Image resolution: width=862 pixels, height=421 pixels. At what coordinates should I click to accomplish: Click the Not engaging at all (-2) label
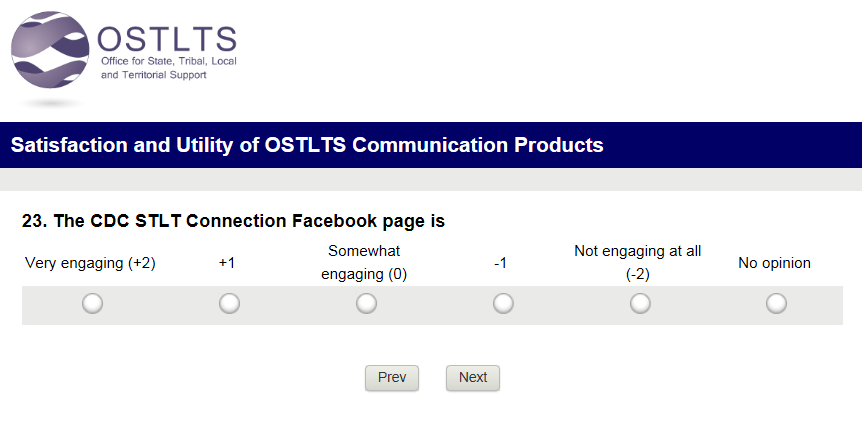638,263
